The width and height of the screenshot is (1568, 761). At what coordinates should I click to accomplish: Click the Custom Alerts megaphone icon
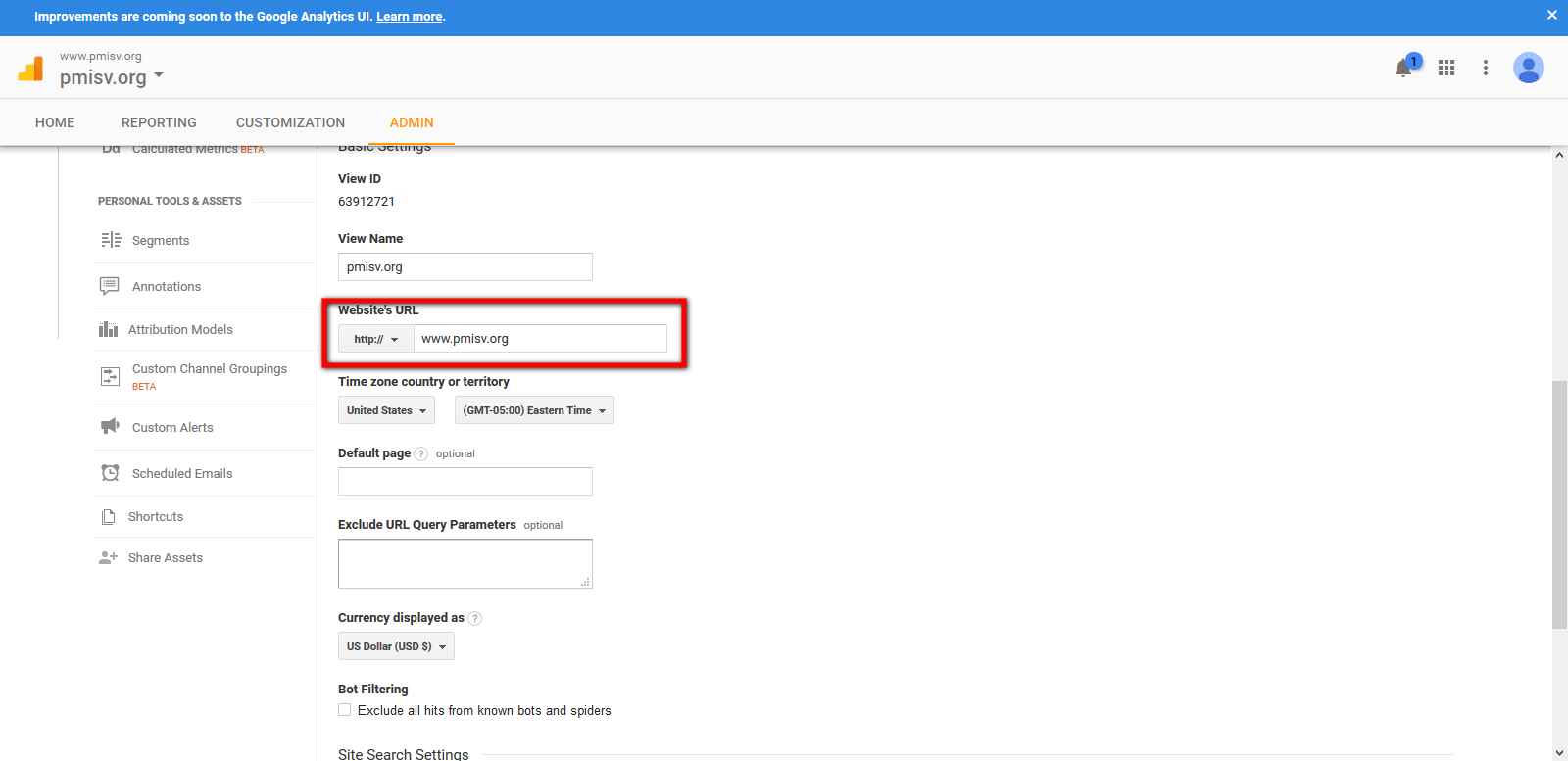110,426
